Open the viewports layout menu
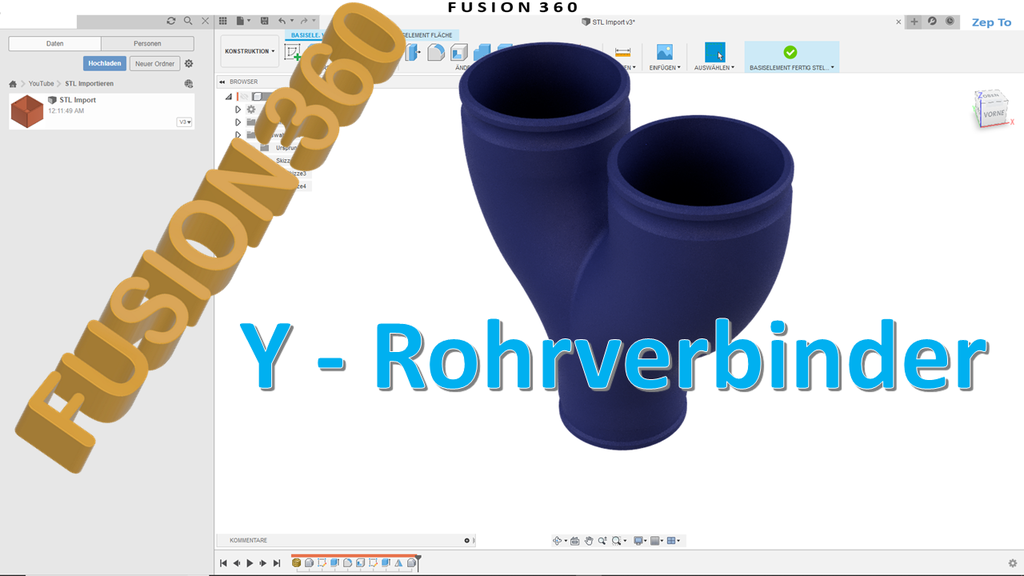This screenshot has height=576, width=1024. click(x=673, y=541)
